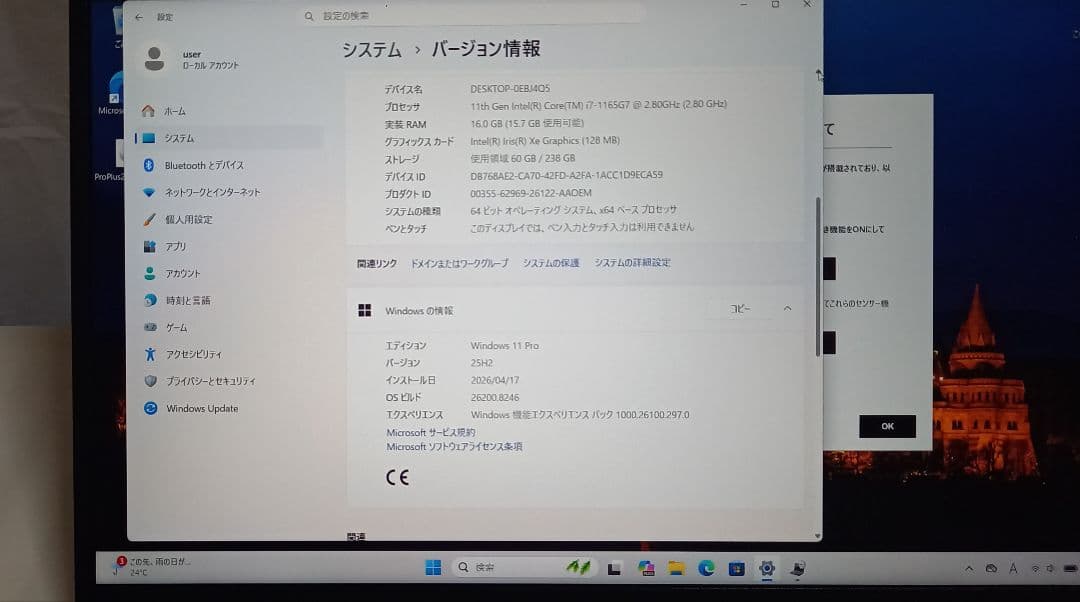Click the Settings gear on the taskbar
Image resolution: width=1080 pixels, height=602 pixels.
click(767, 568)
